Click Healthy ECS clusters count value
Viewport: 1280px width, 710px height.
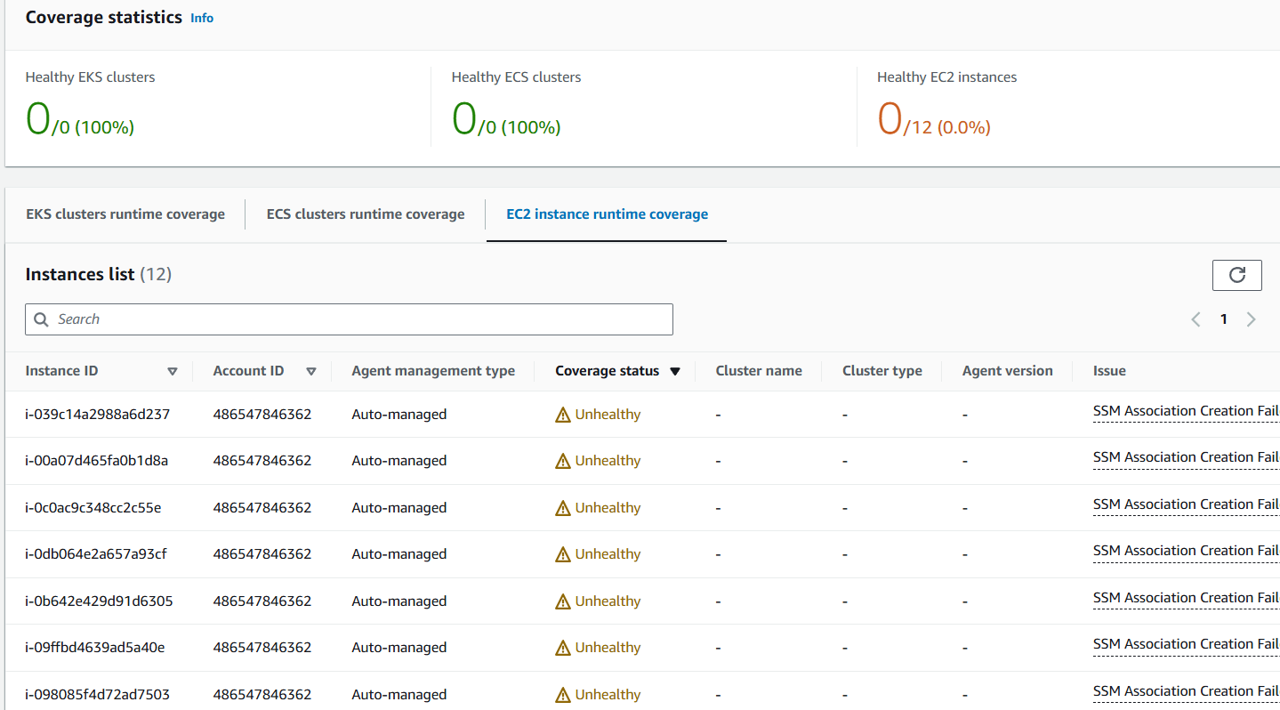pyautogui.click(x=506, y=120)
